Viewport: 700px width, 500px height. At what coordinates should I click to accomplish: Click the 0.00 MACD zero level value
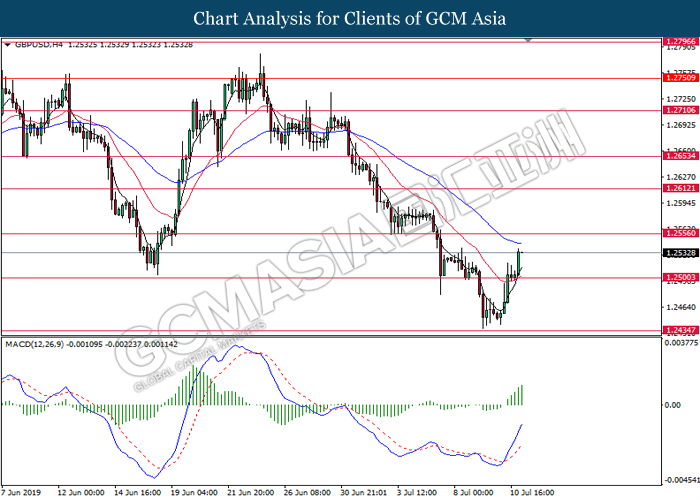(673, 405)
